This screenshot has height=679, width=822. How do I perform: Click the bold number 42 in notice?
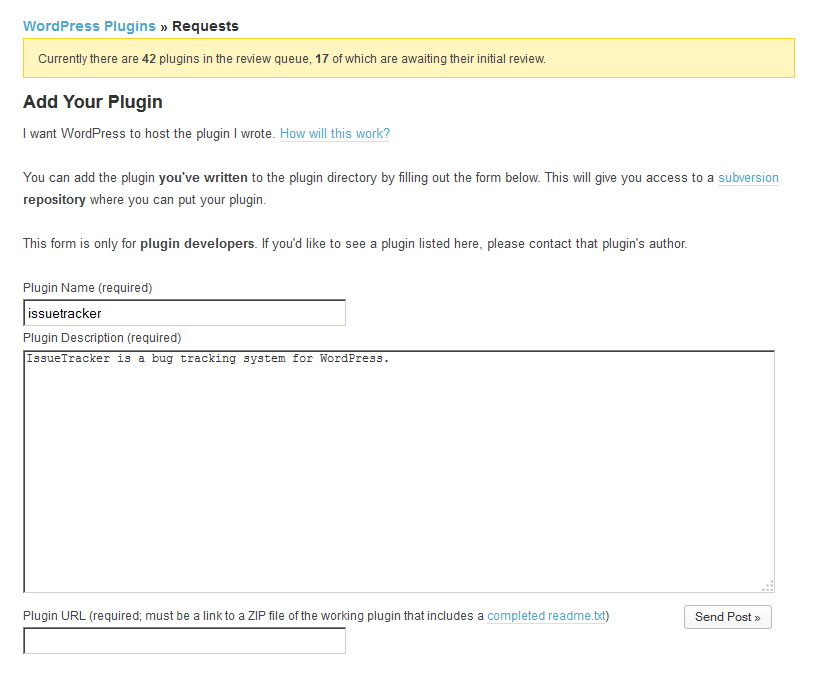[149, 59]
